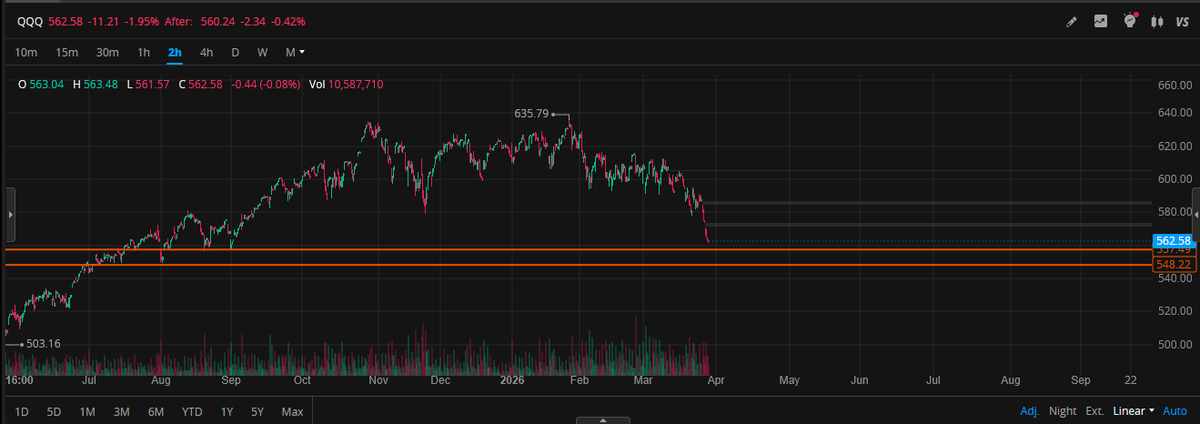This screenshot has width=1200, height=424.
Task: Select the daily D interval
Action: point(235,51)
